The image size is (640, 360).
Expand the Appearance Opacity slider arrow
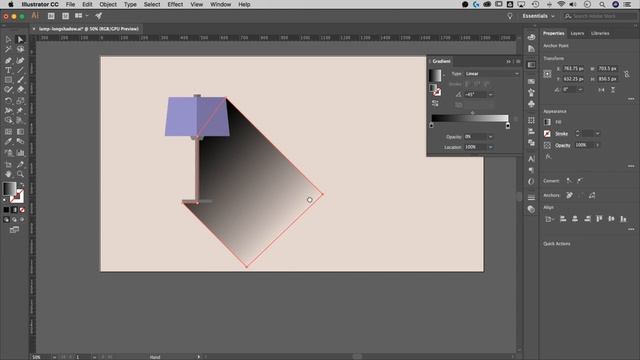click(x=598, y=145)
